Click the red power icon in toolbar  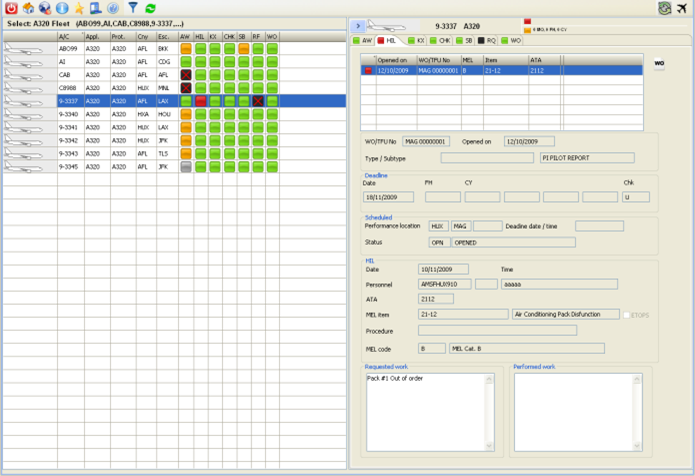click(11, 8)
